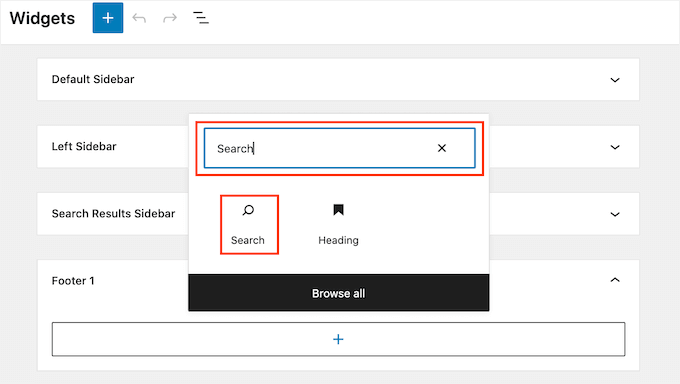The width and height of the screenshot is (680, 384).
Task: Click the Widgets page heading
Action: [x=42, y=18]
